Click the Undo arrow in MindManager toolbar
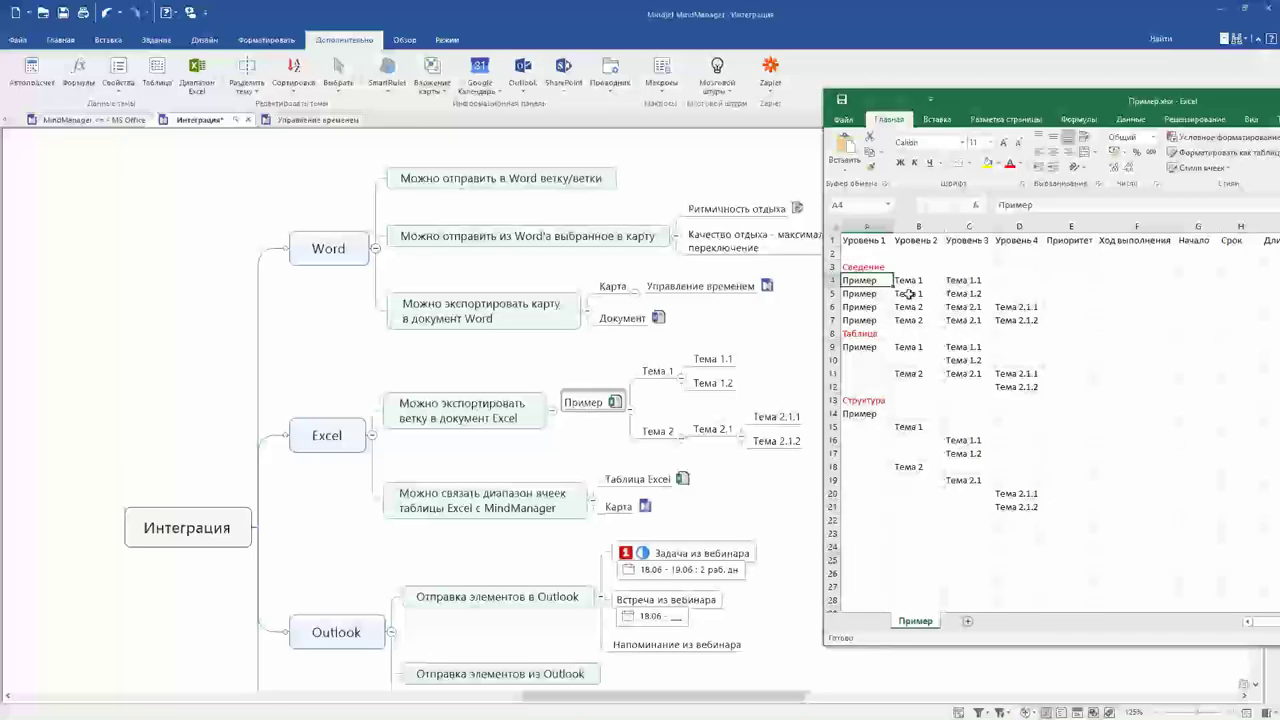1280x720 pixels. 106,13
